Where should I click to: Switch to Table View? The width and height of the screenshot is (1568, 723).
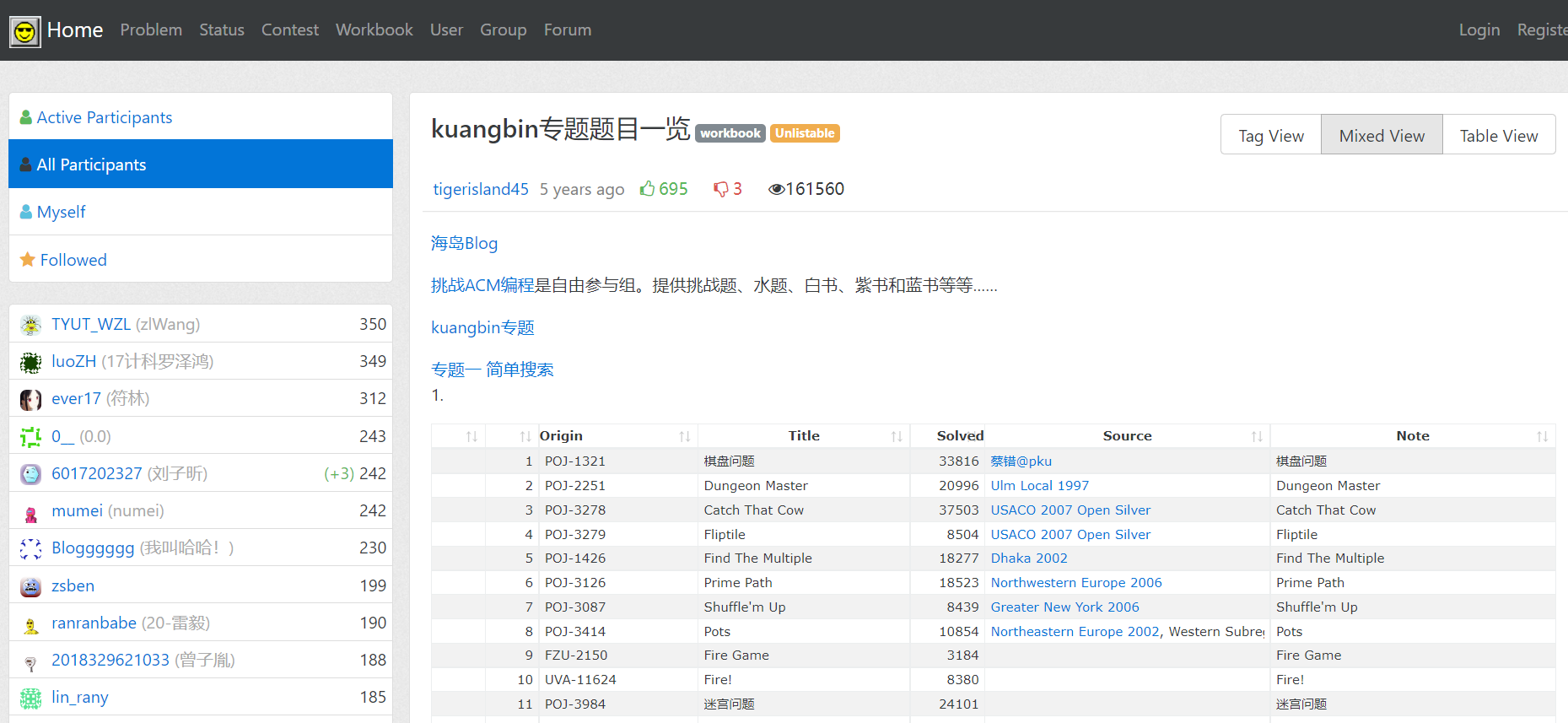click(1498, 136)
